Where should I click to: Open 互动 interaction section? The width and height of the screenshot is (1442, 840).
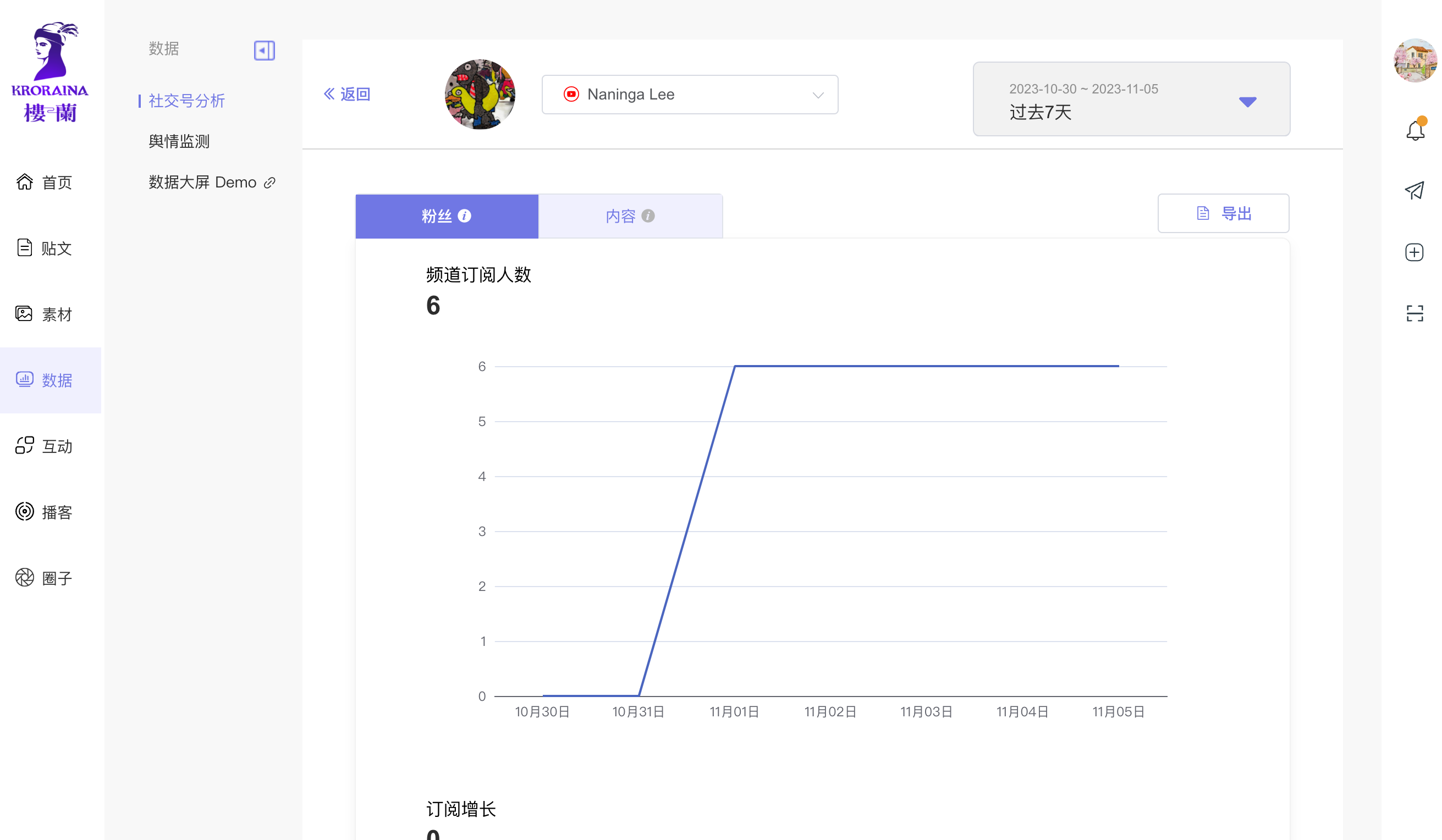click(x=45, y=446)
